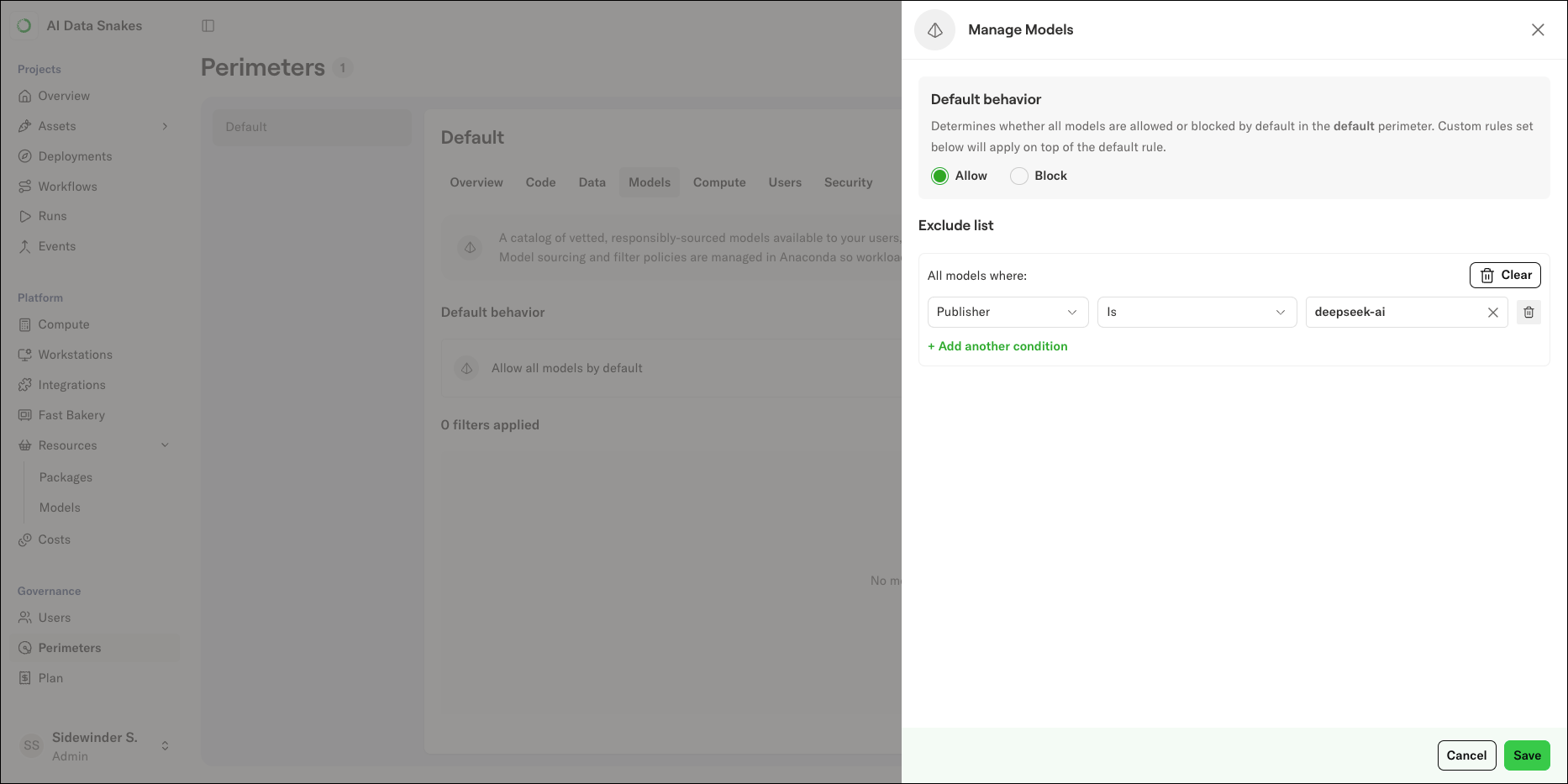This screenshot has height=784, width=1568.
Task: Click the Resources basket icon
Action: pos(25,445)
